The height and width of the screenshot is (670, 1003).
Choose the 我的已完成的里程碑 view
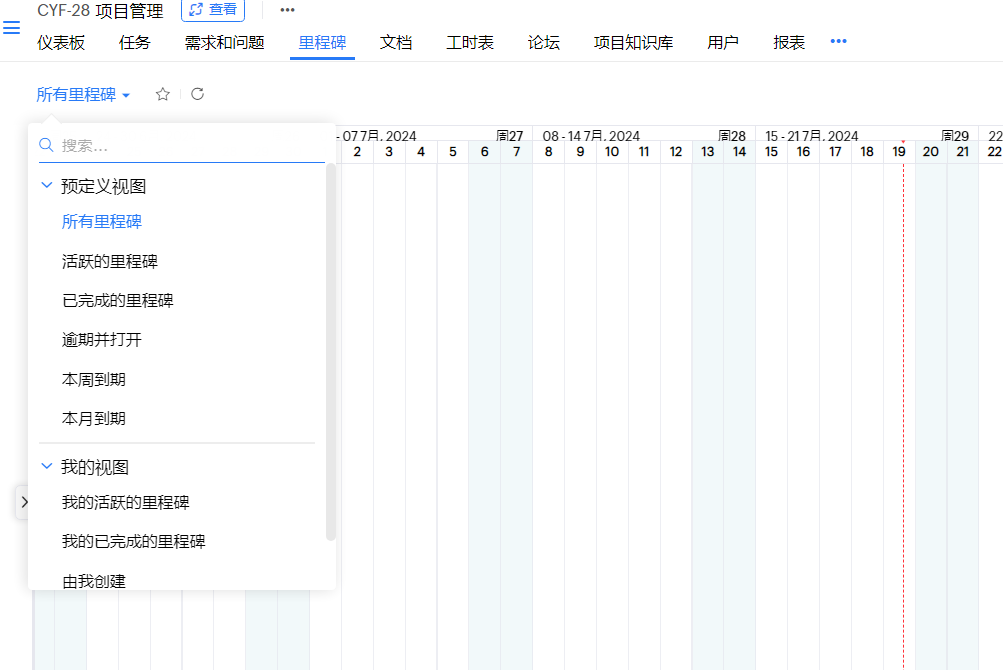pyautogui.click(x=133, y=541)
